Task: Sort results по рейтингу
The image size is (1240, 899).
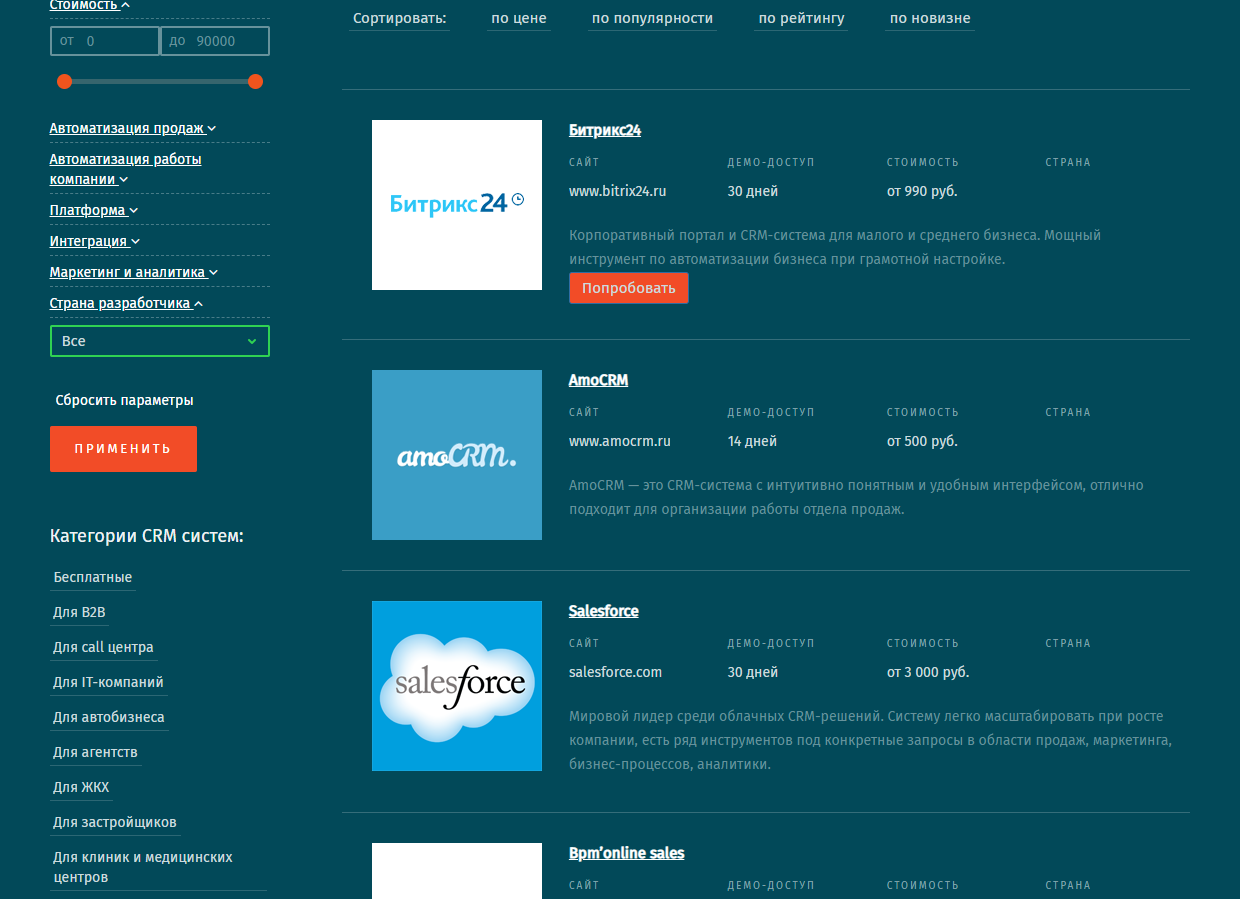Action: coord(801,18)
